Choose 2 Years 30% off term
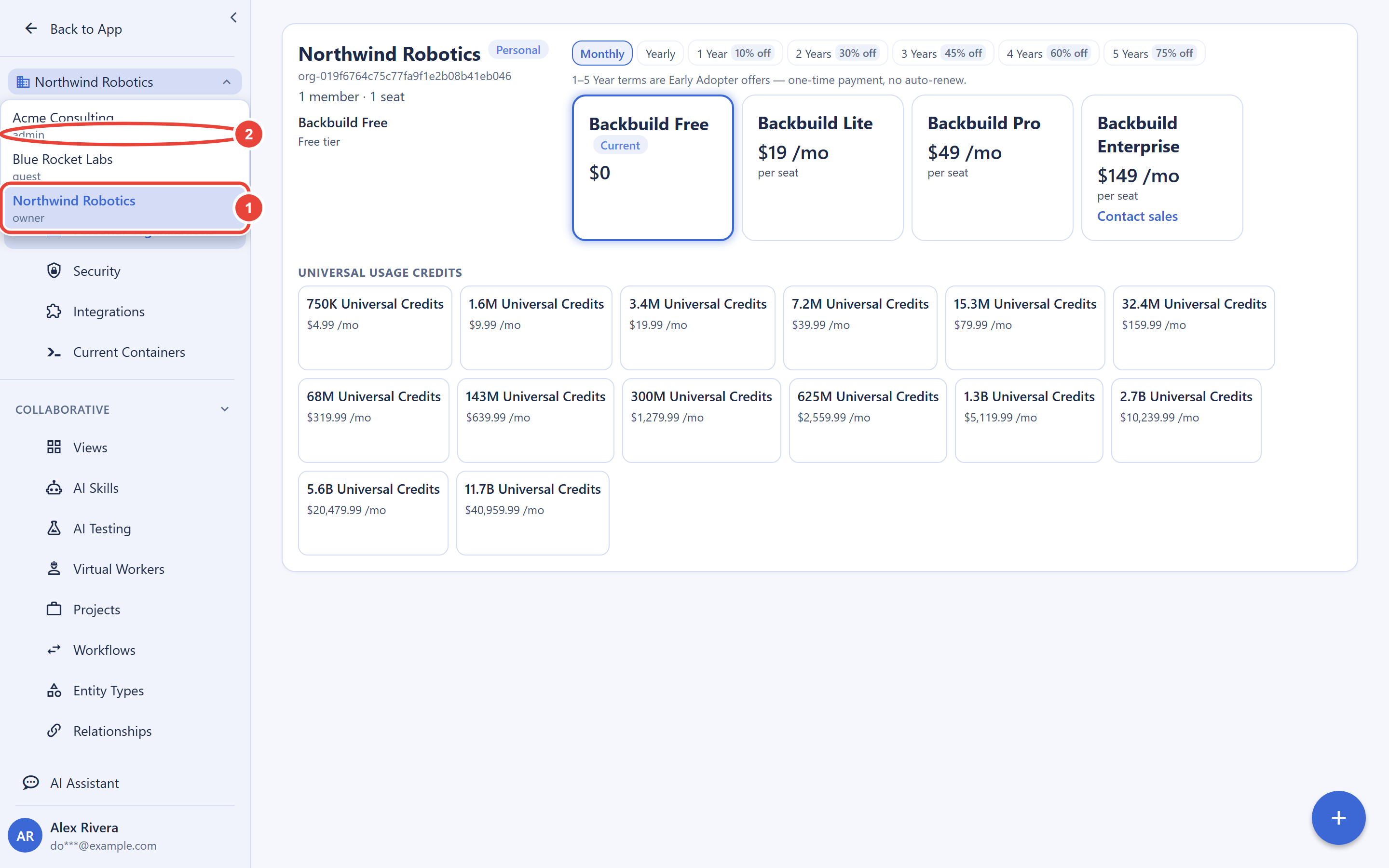 click(837, 54)
